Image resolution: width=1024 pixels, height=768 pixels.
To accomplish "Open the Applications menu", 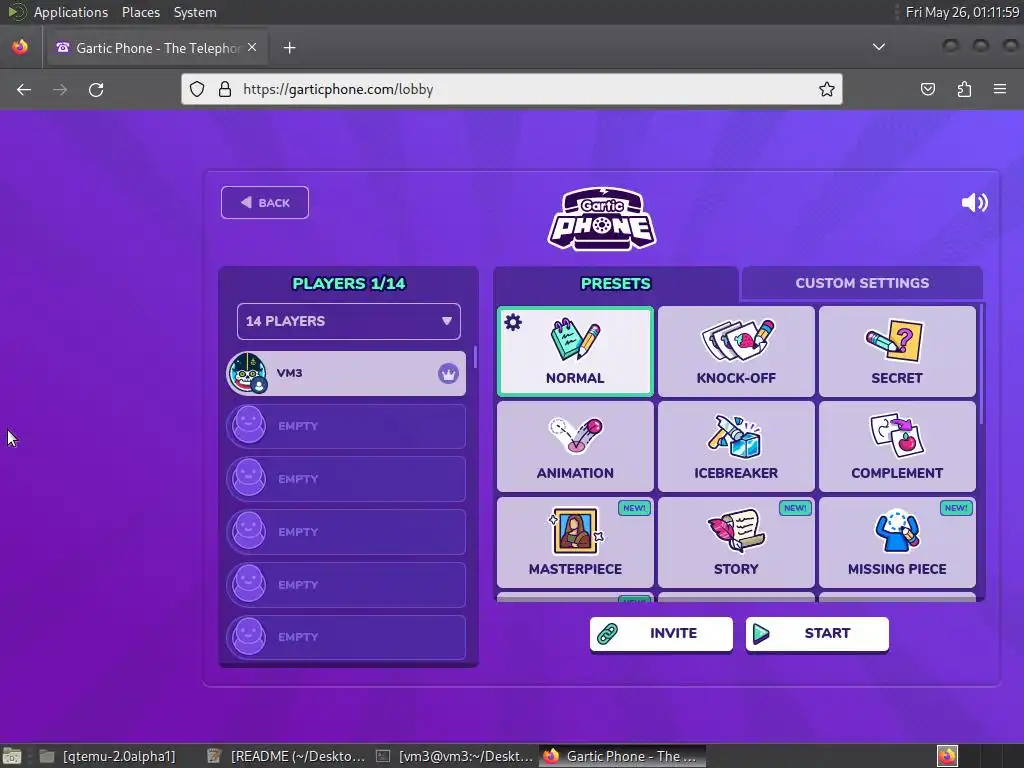I will (x=71, y=12).
